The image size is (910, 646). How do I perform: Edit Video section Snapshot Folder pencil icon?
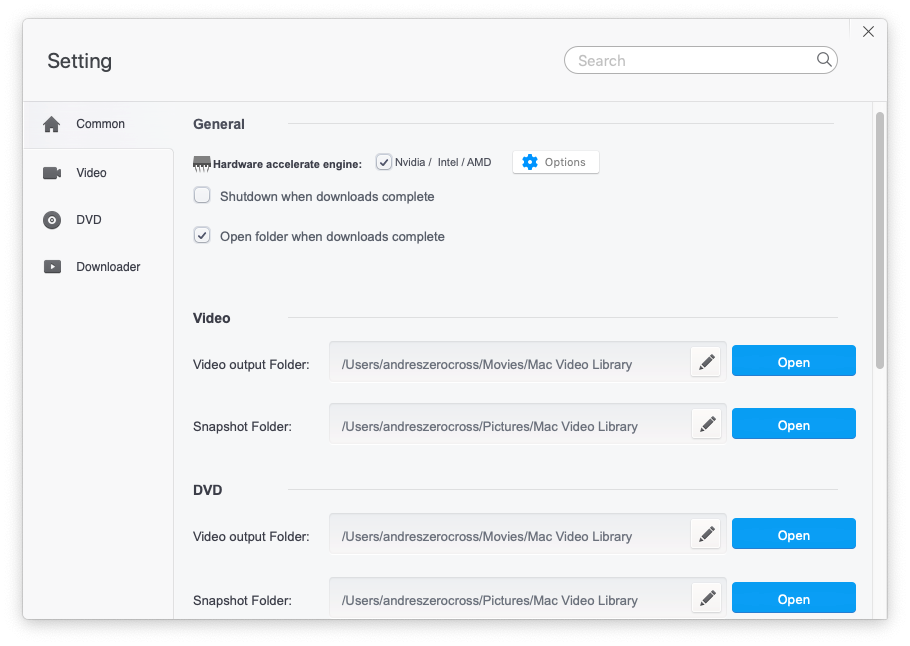(706, 425)
